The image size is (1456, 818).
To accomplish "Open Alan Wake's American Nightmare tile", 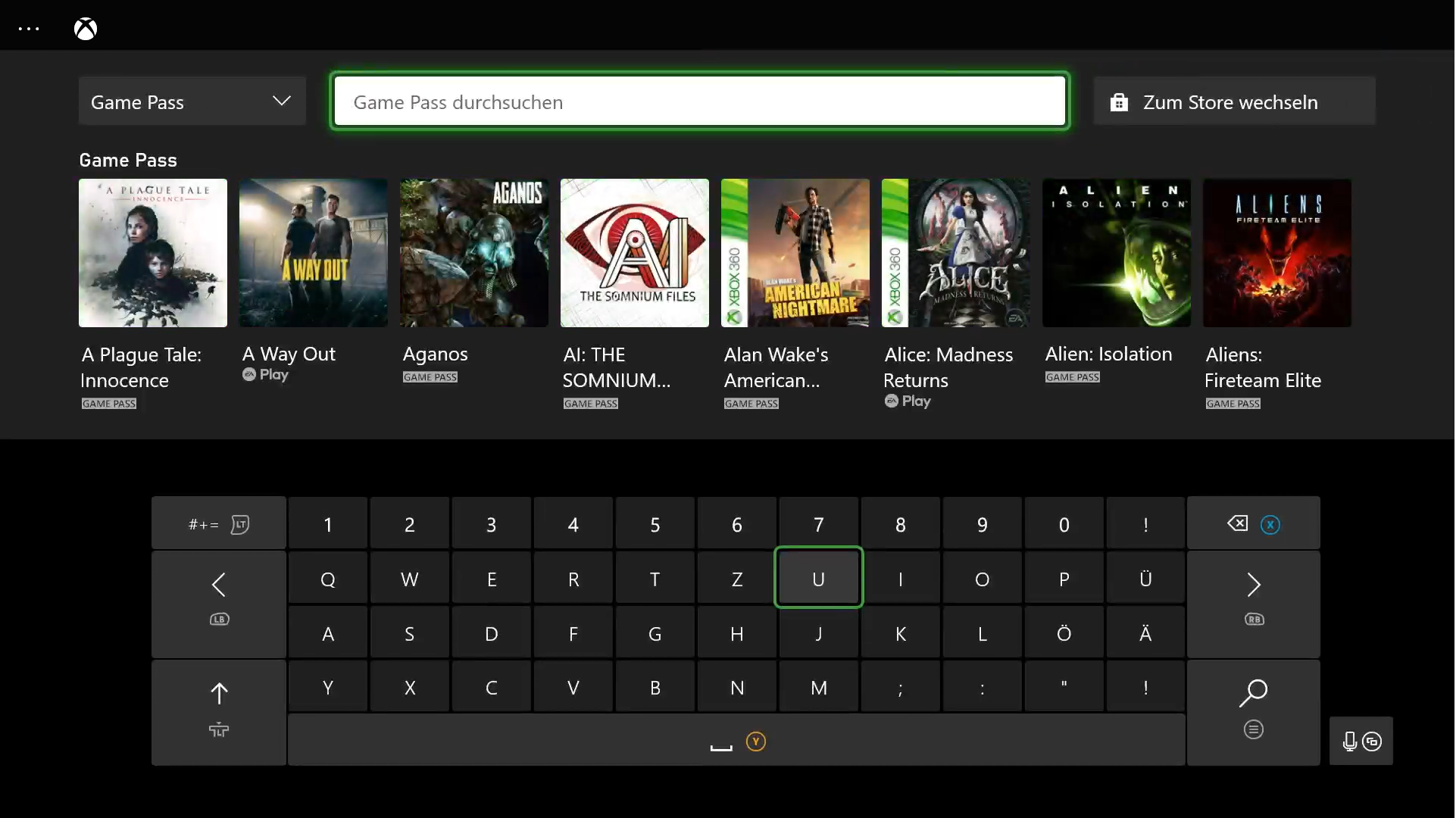I will pyautogui.click(x=795, y=253).
